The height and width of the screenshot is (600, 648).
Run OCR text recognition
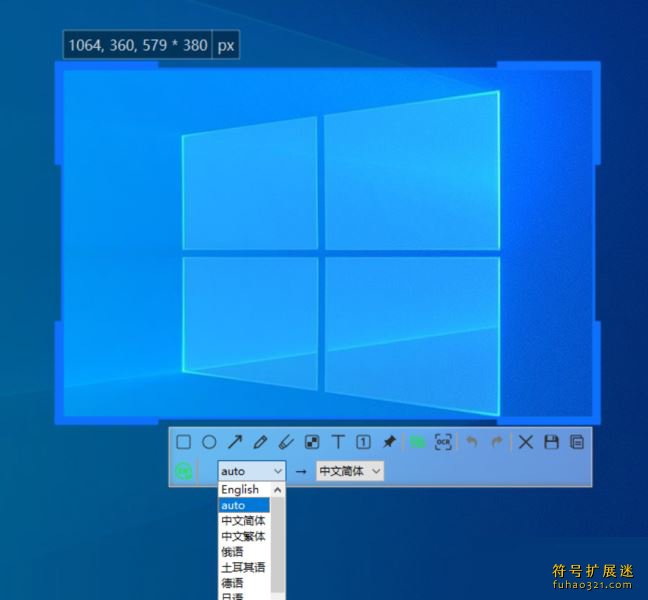[443, 442]
